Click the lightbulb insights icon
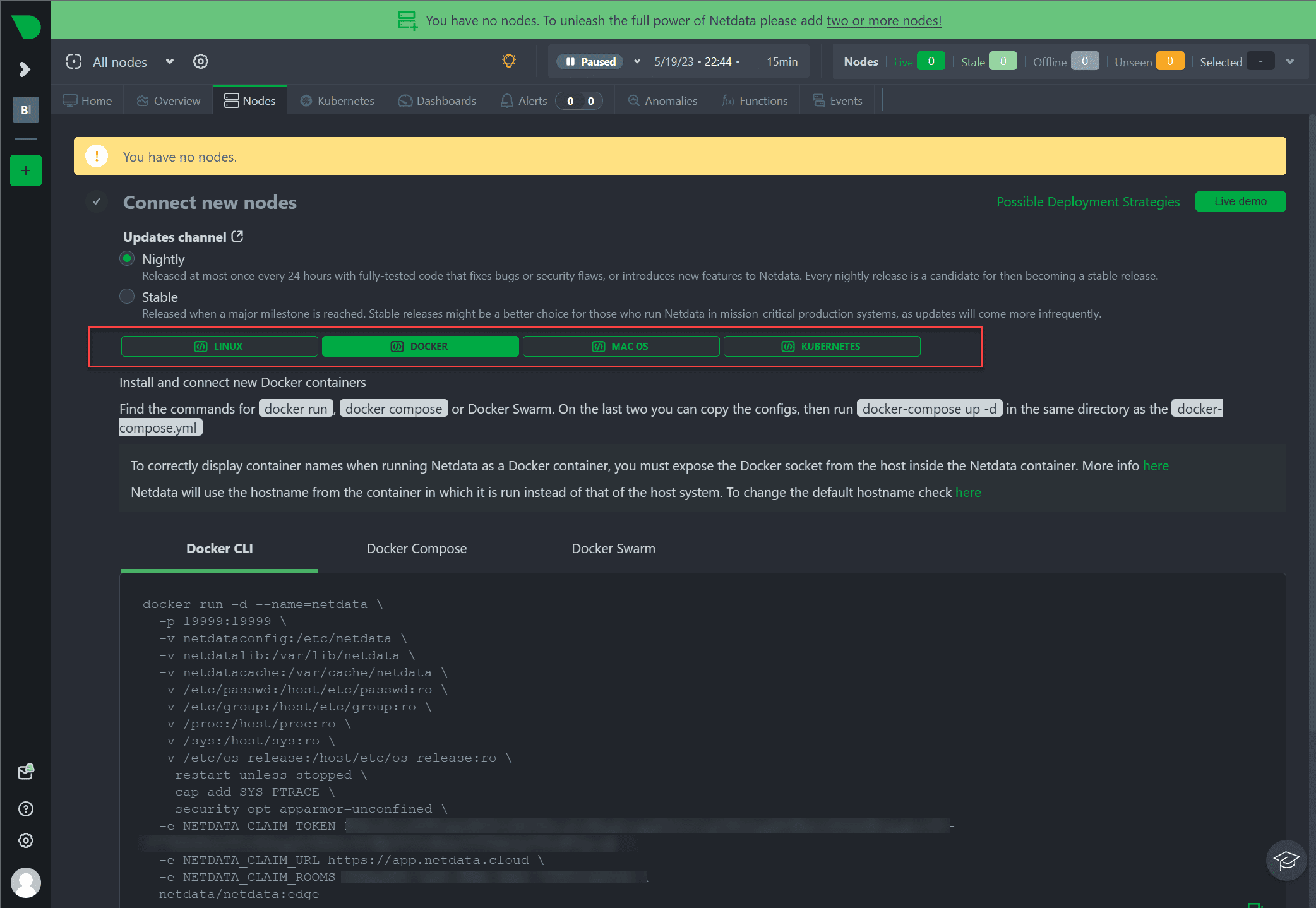 [x=508, y=61]
